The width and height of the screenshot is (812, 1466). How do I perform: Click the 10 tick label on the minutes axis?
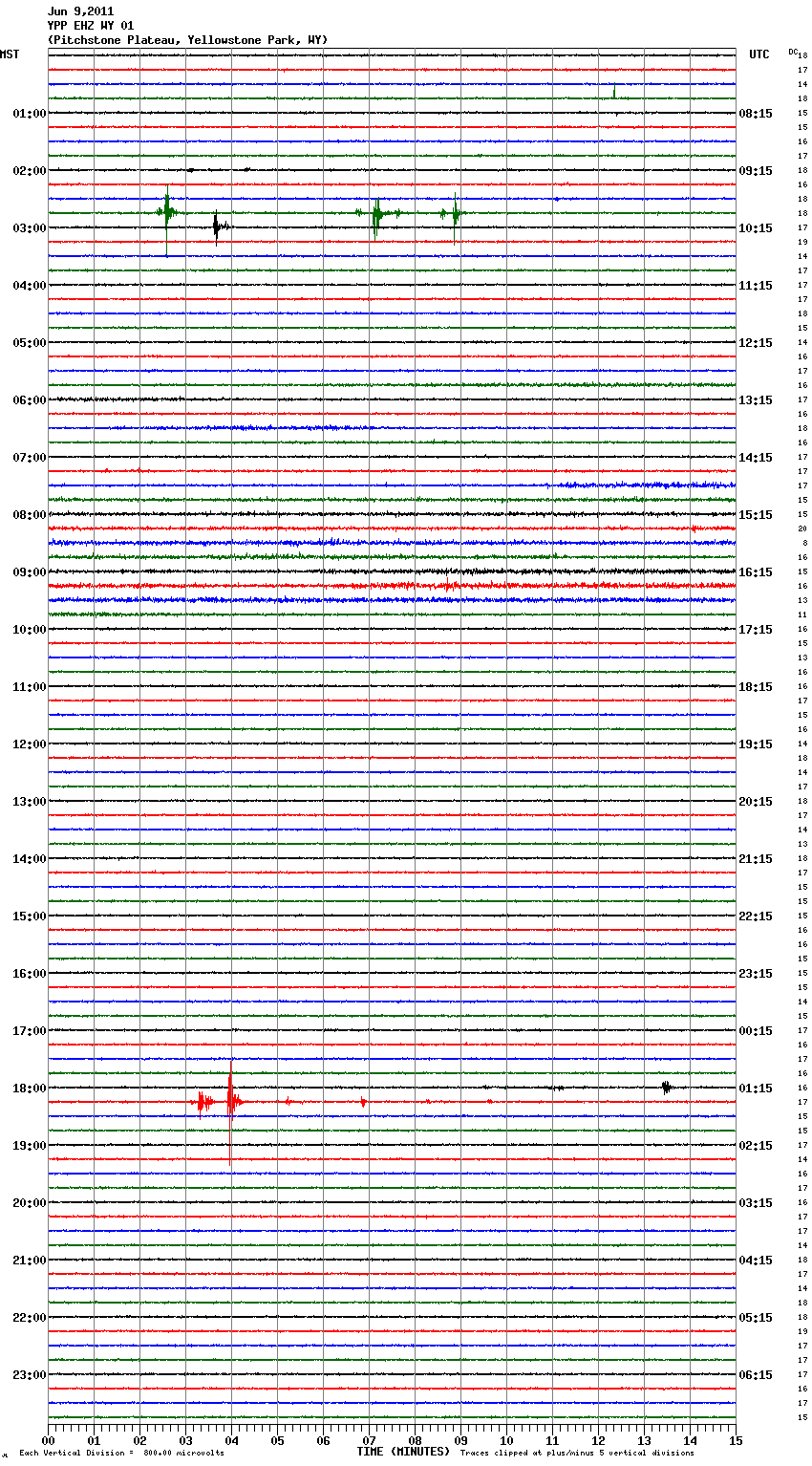tap(506, 1440)
